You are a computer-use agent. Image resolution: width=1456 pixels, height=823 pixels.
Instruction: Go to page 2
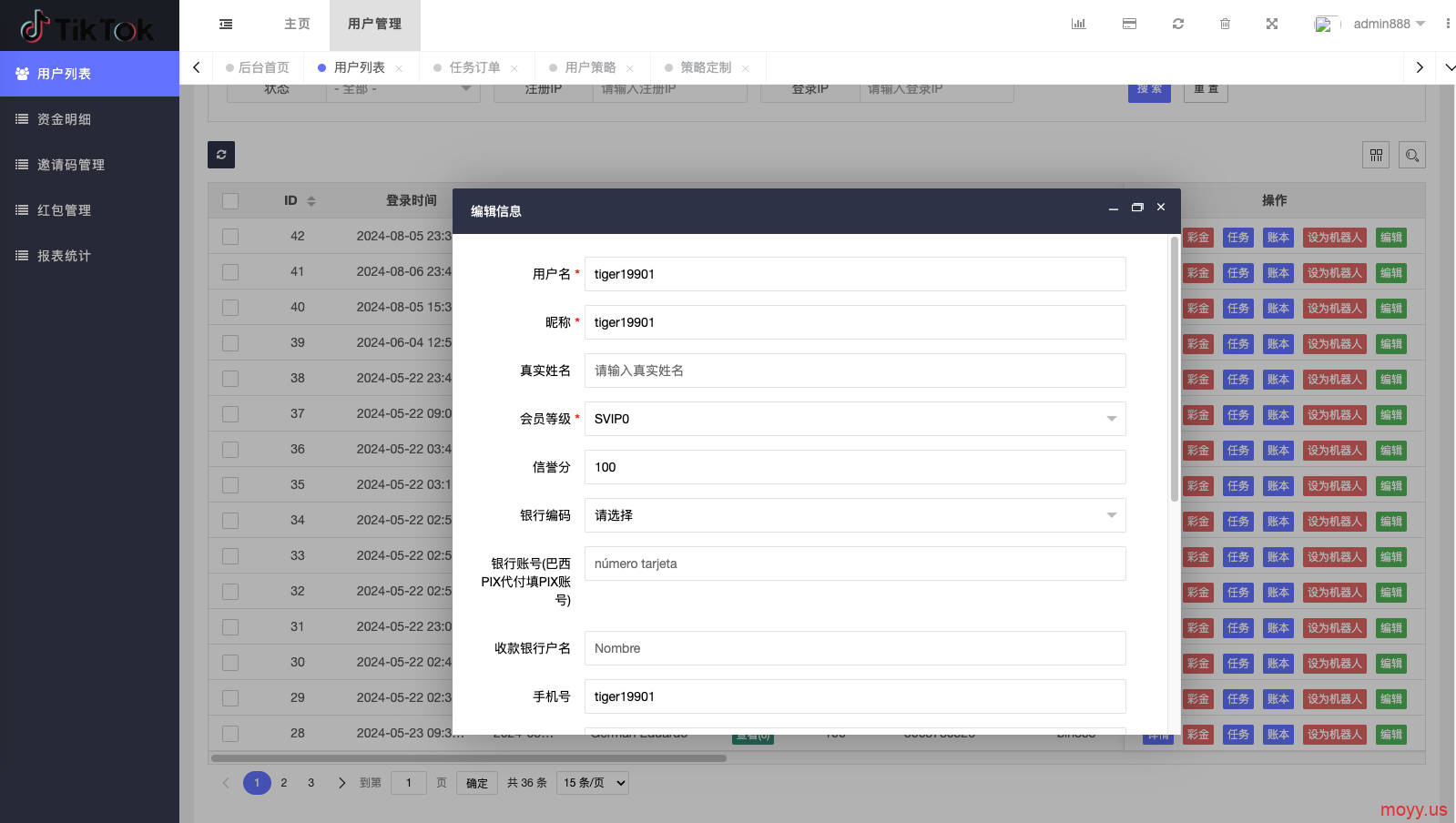284,783
